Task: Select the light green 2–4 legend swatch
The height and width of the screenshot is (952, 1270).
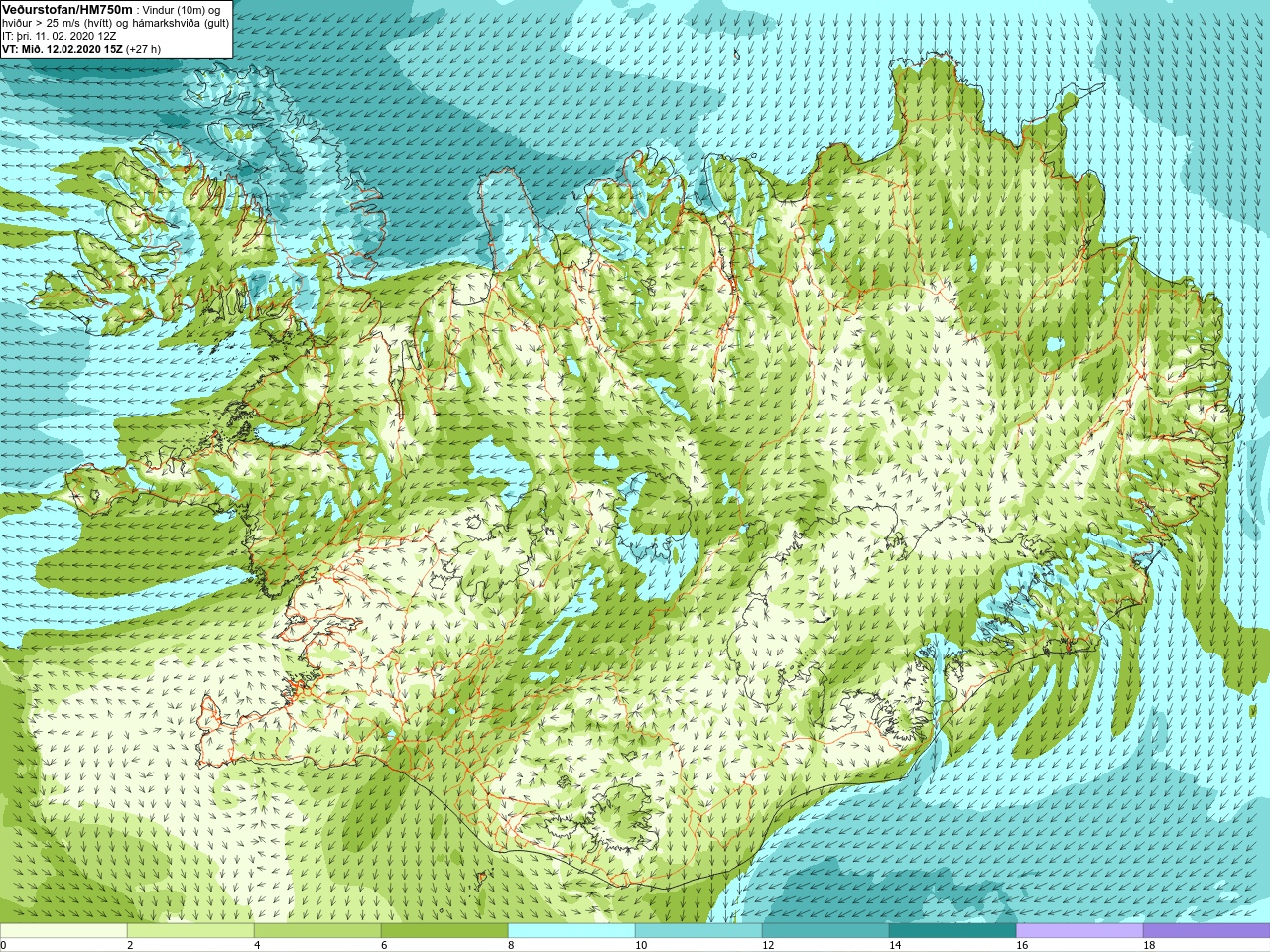Action: click(x=190, y=931)
